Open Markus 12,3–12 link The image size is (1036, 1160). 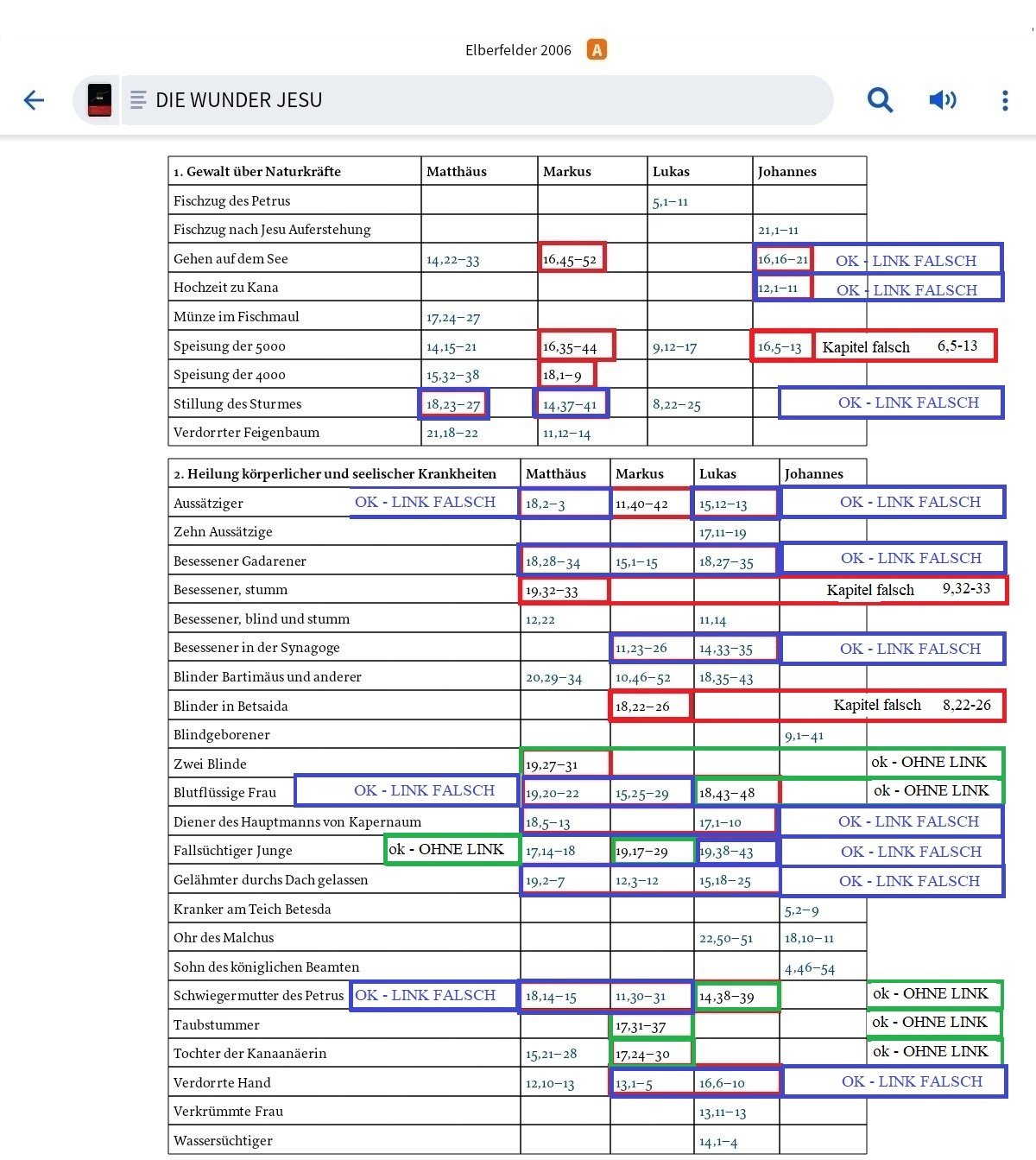636,881
